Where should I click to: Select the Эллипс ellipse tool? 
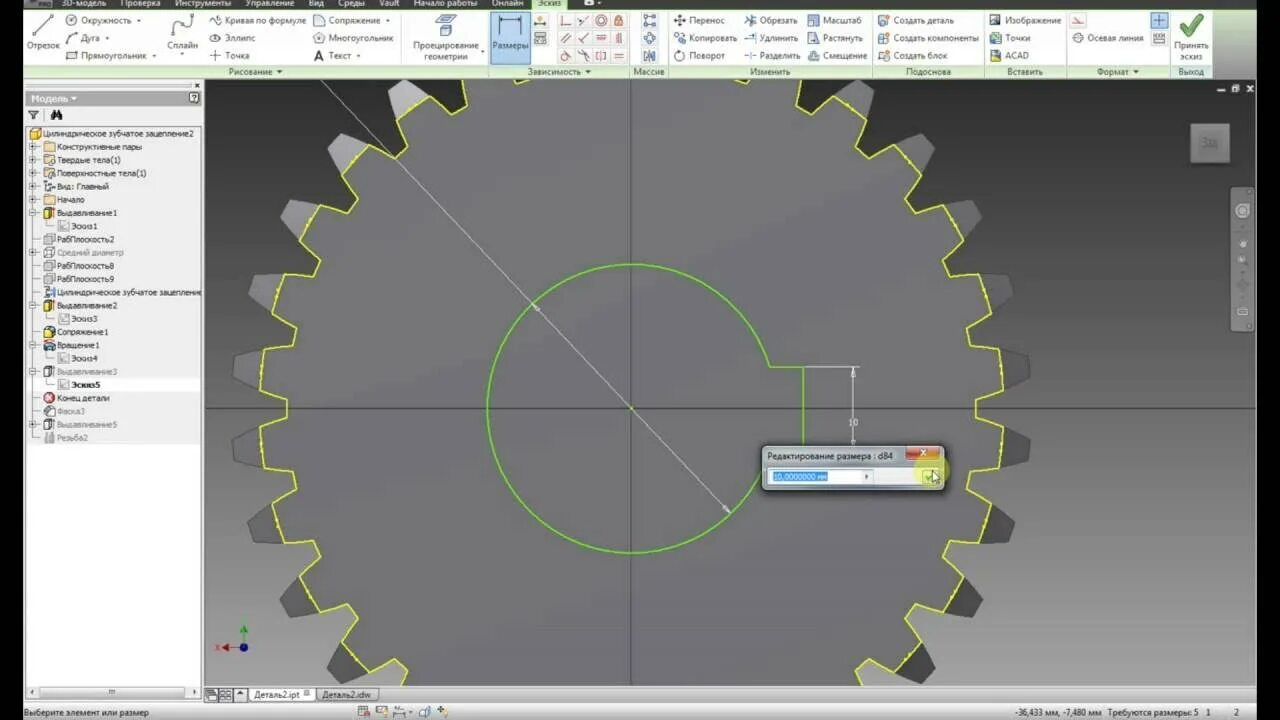tap(232, 38)
